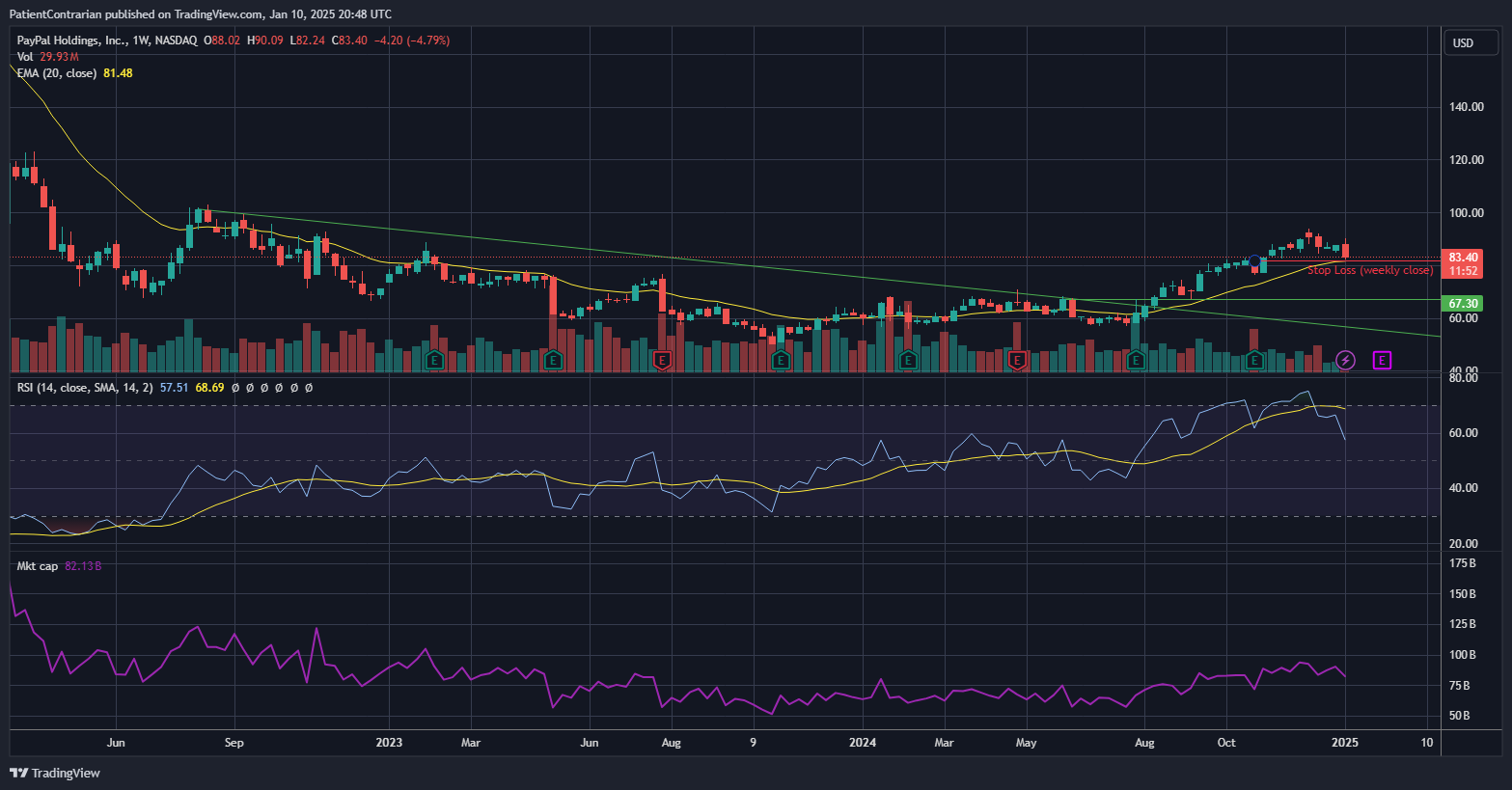
Task: Click the NASDAQ exchange label
Action: click(176, 41)
